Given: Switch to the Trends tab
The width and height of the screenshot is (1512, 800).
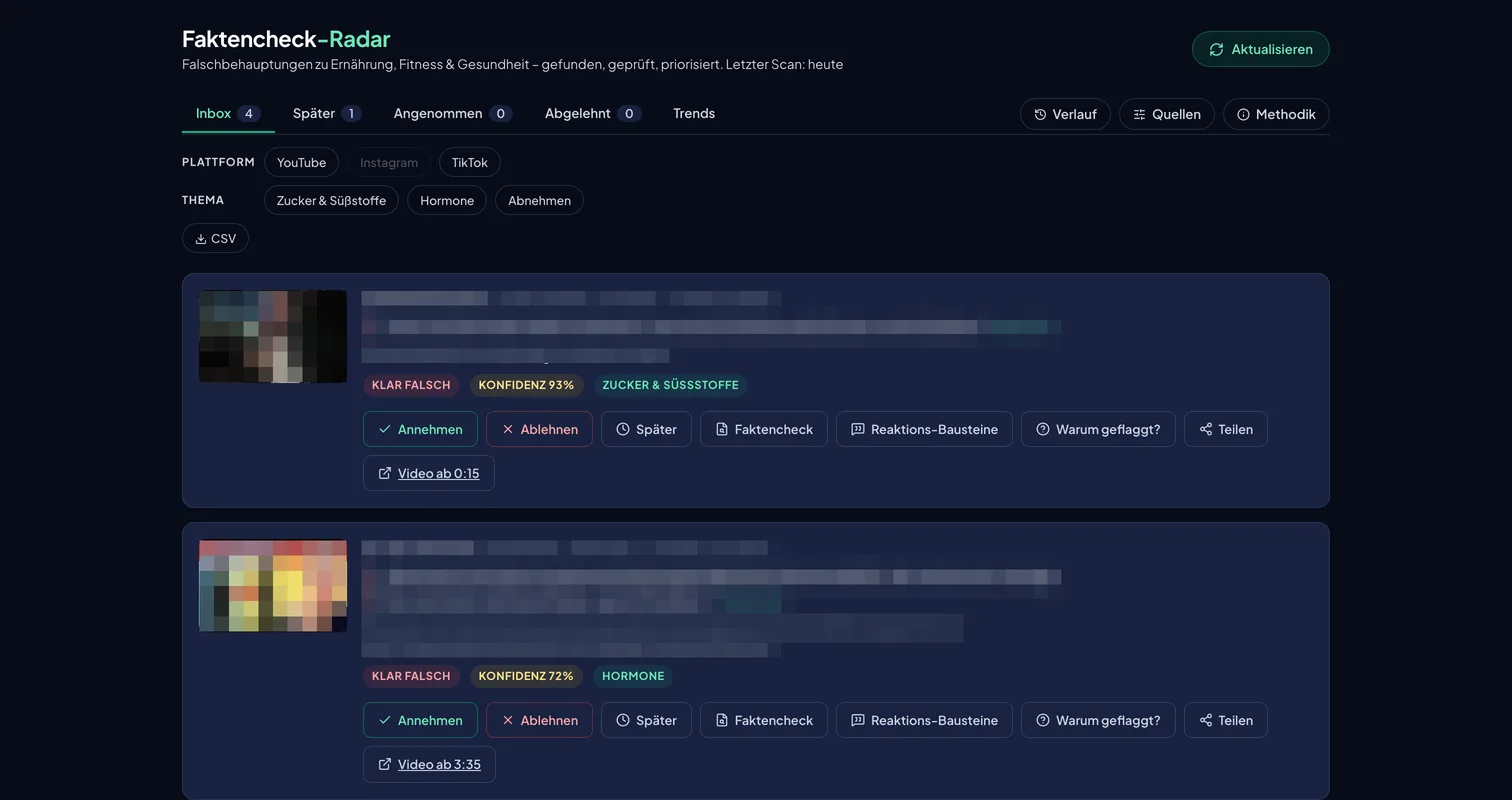Looking at the screenshot, I should (x=694, y=113).
